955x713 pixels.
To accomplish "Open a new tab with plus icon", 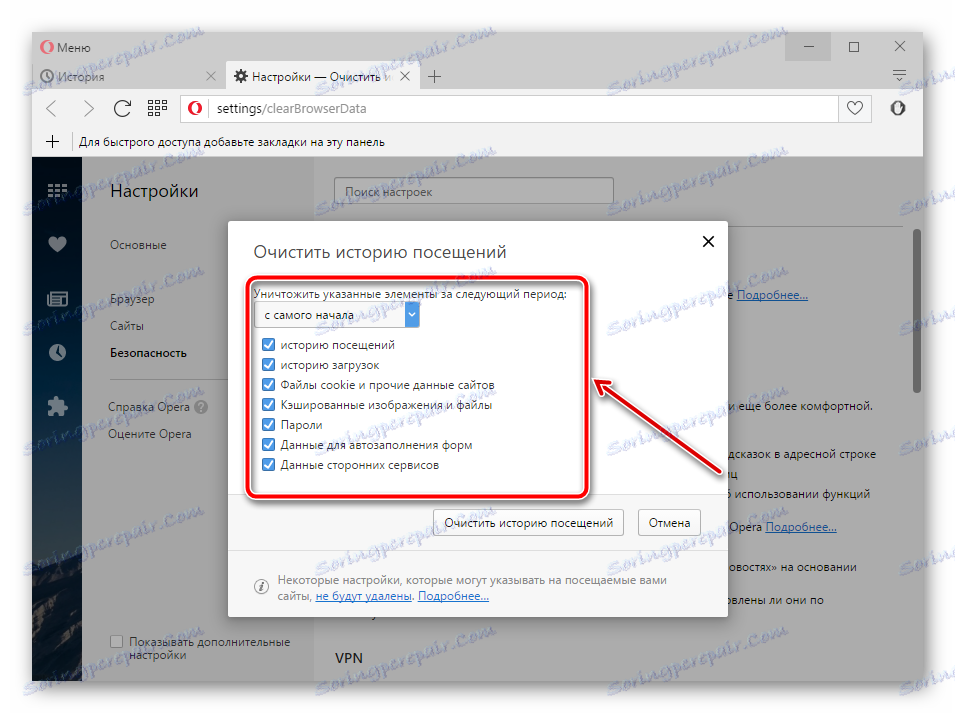I will tap(434, 77).
